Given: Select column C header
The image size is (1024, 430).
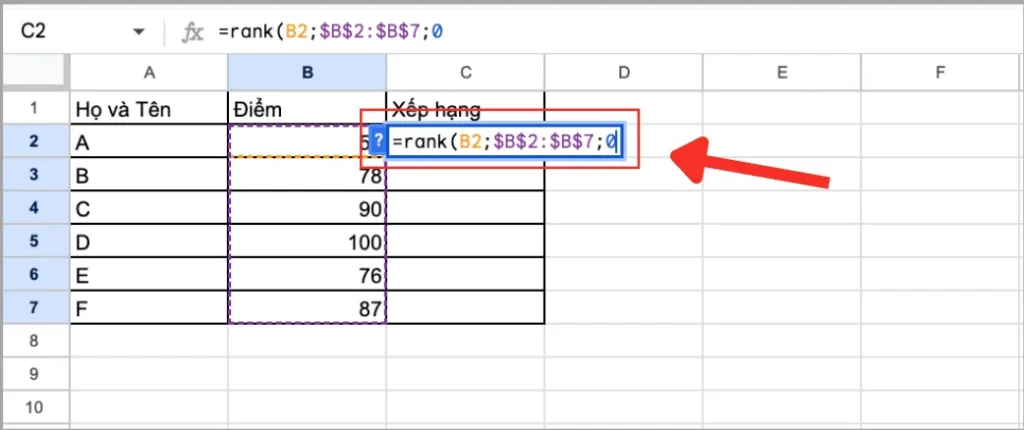Looking at the screenshot, I should tap(465, 73).
